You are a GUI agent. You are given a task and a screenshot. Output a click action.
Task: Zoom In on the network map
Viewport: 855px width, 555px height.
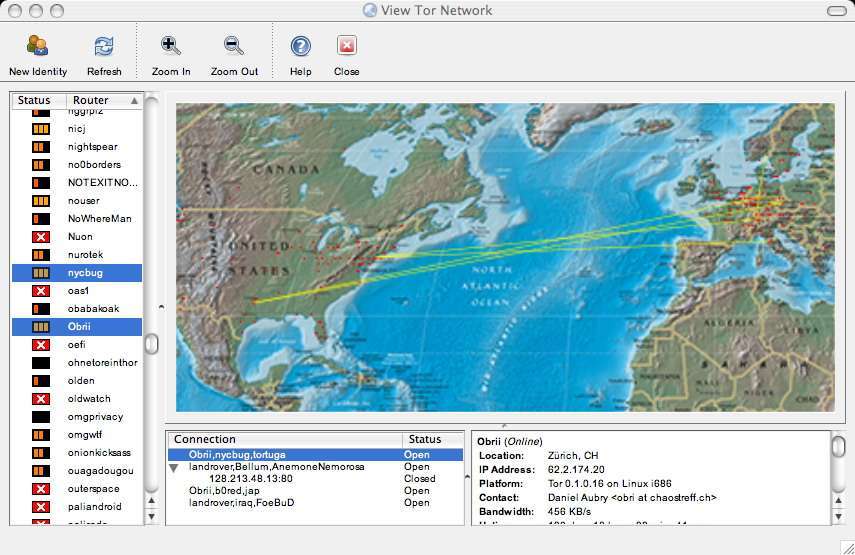tap(171, 46)
